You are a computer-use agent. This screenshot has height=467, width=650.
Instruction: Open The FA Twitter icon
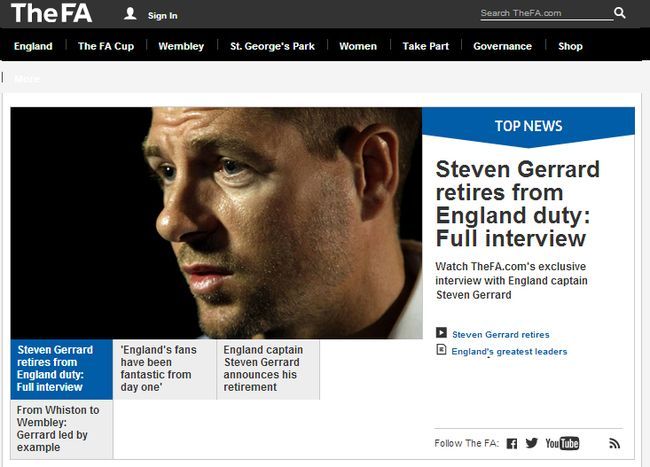pos(531,443)
